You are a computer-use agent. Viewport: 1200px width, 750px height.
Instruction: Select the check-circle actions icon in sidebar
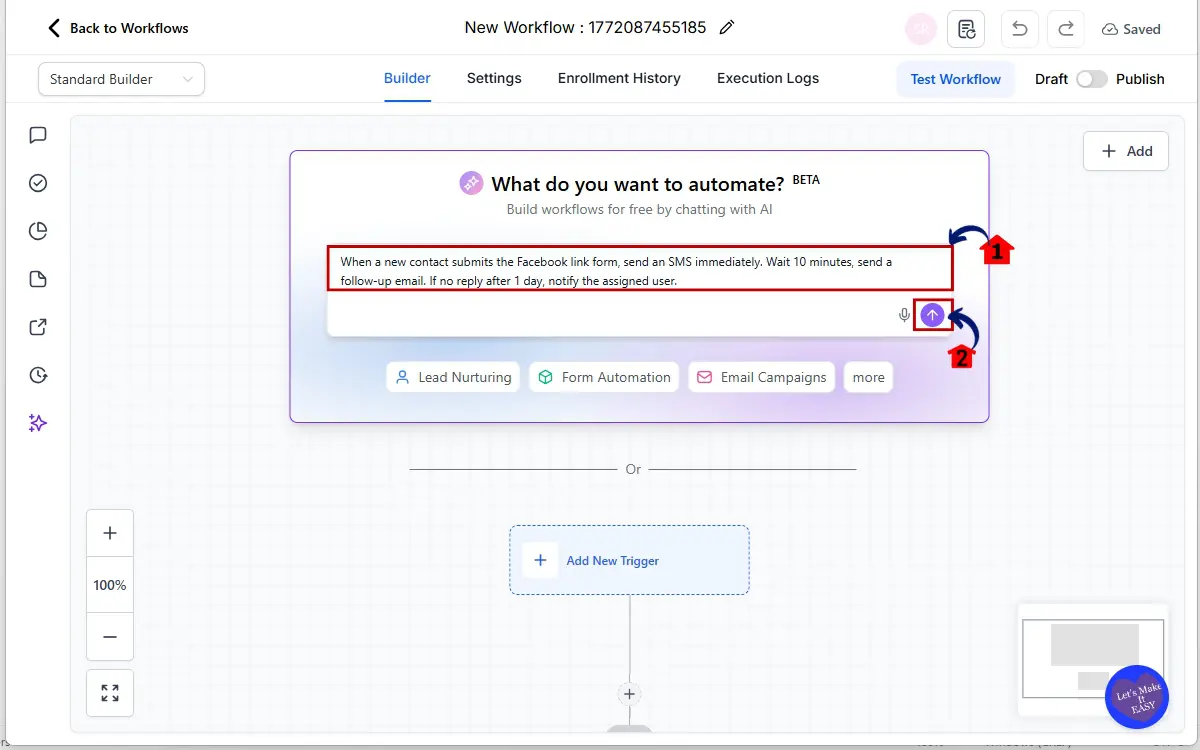point(37,183)
